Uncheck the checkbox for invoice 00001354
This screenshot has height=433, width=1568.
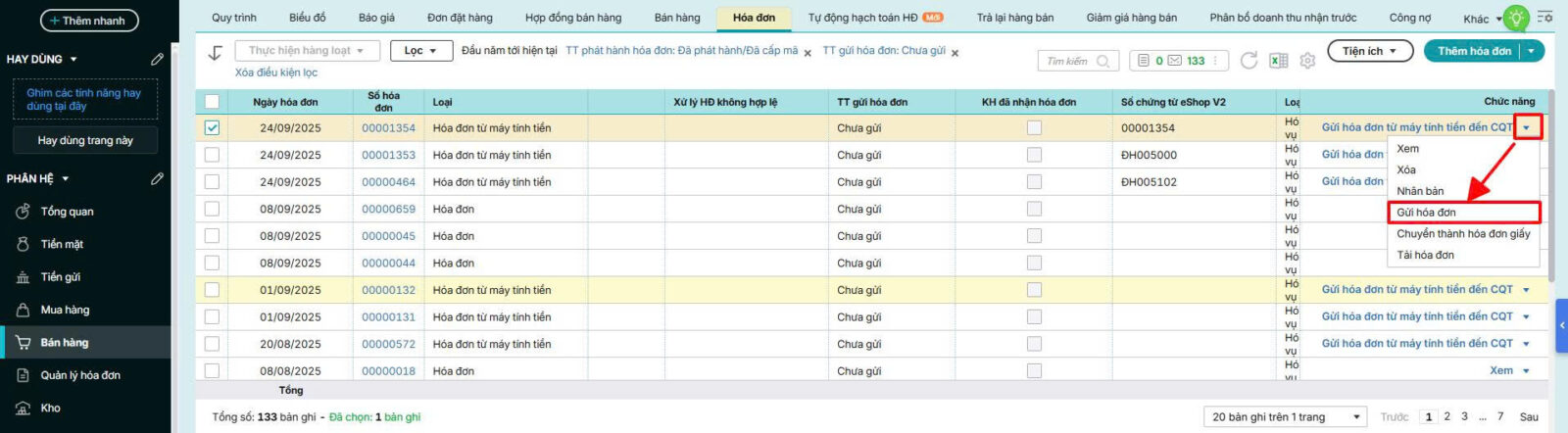(213, 128)
